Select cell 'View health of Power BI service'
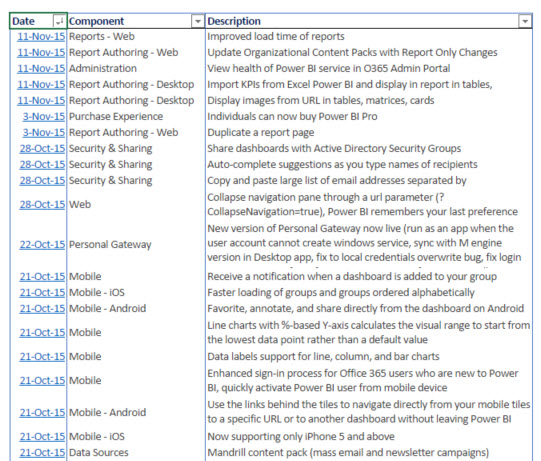Screen dimensions: 541x461 click(369, 68)
